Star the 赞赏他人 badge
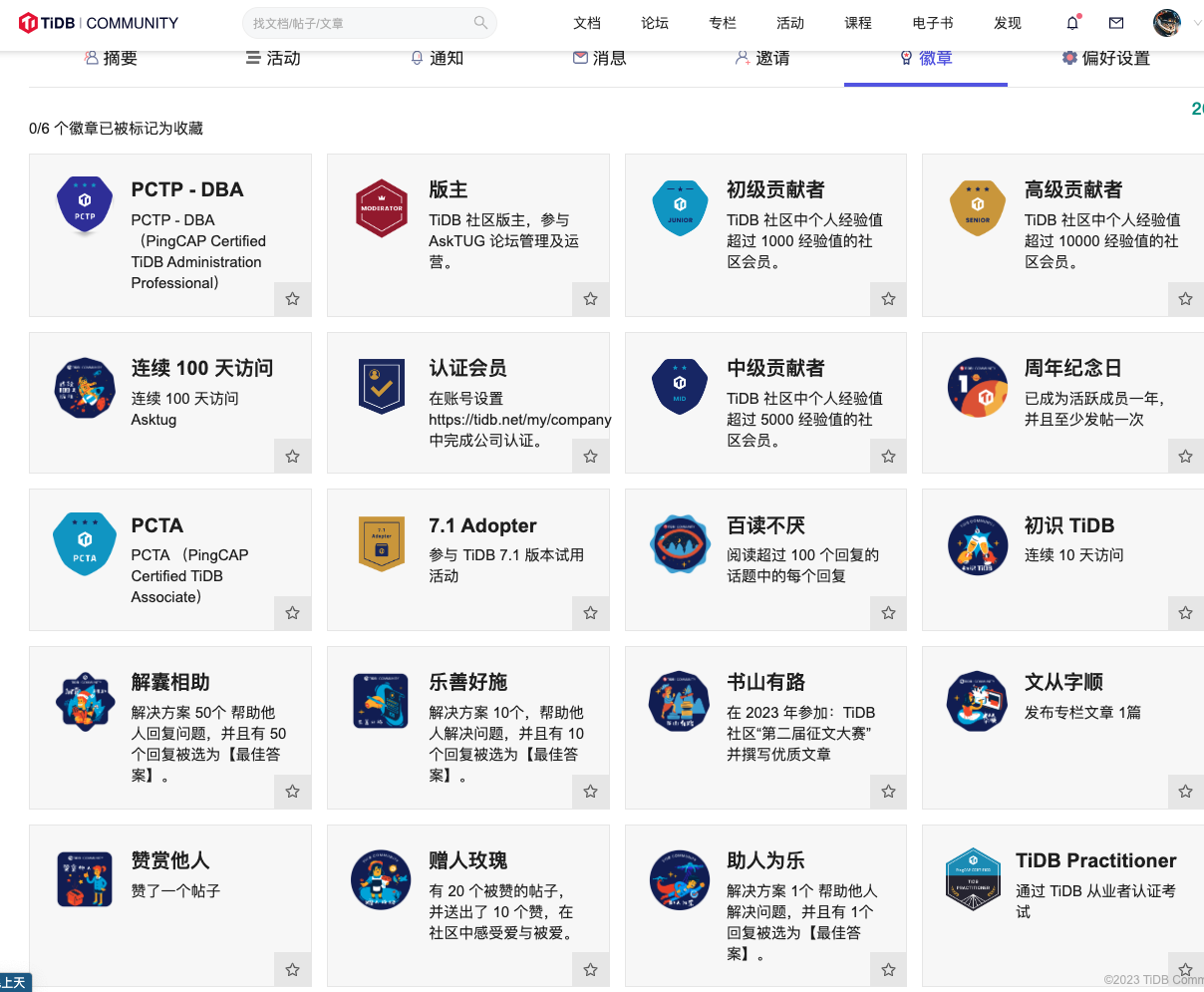The image size is (1204, 992). coord(293,969)
